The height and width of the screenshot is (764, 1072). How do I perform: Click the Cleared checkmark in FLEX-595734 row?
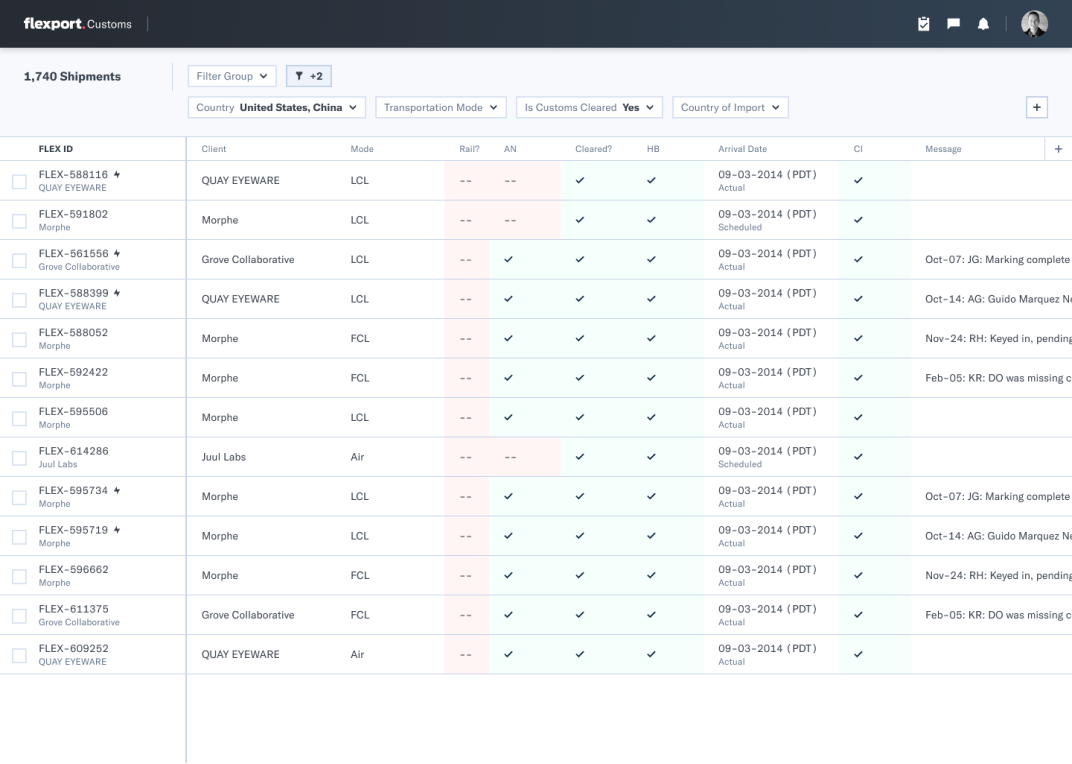(580, 497)
